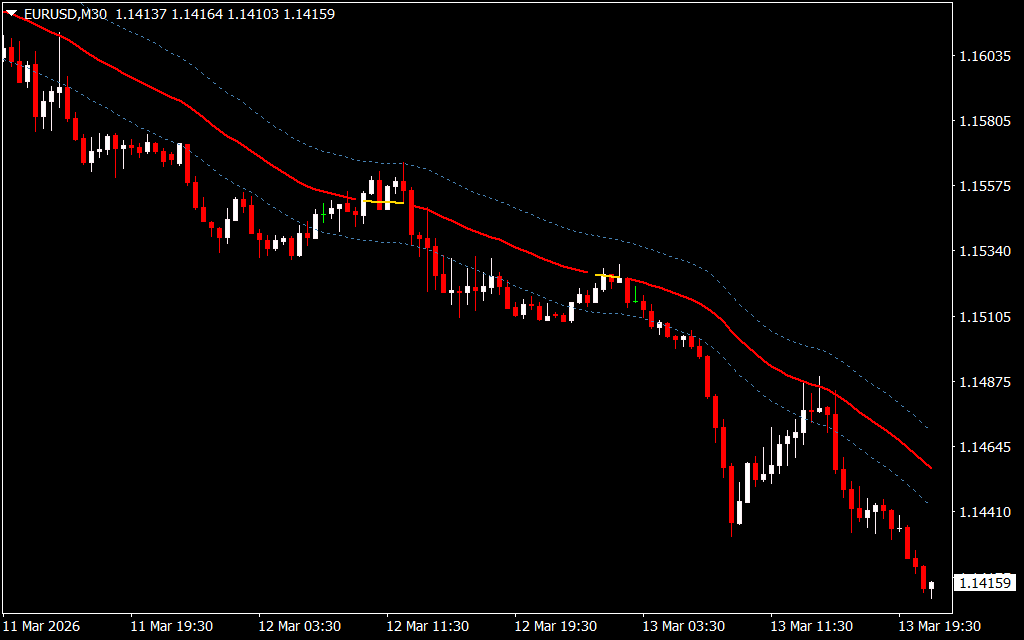
Task: Select the yellow marker after 12 Mar 19:30
Action: 605,275
